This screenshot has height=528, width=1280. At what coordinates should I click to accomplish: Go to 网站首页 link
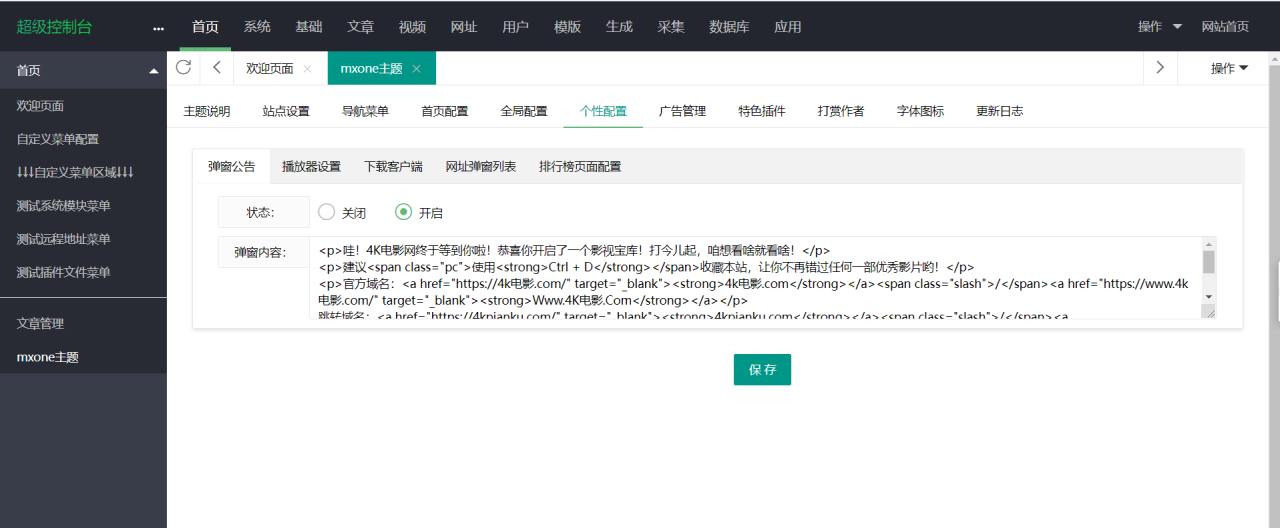tap(1225, 27)
